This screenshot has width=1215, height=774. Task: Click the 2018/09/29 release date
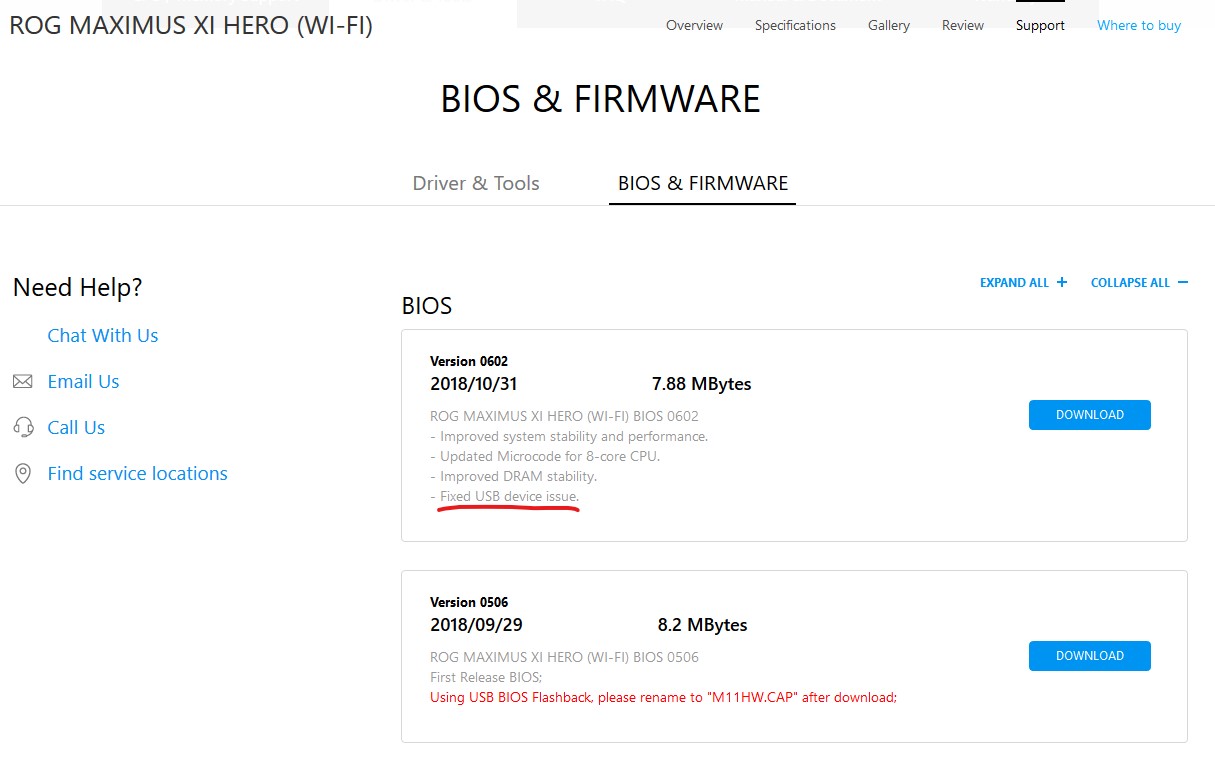pyautogui.click(x=476, y=625)
